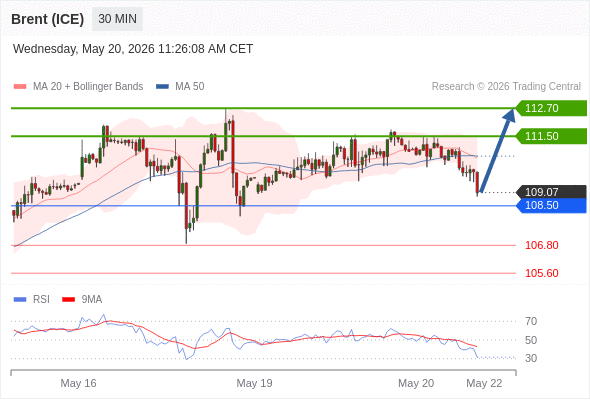Click the 109.07 current price tag
This screenshot has width=590, height=400.
[551, 192]
